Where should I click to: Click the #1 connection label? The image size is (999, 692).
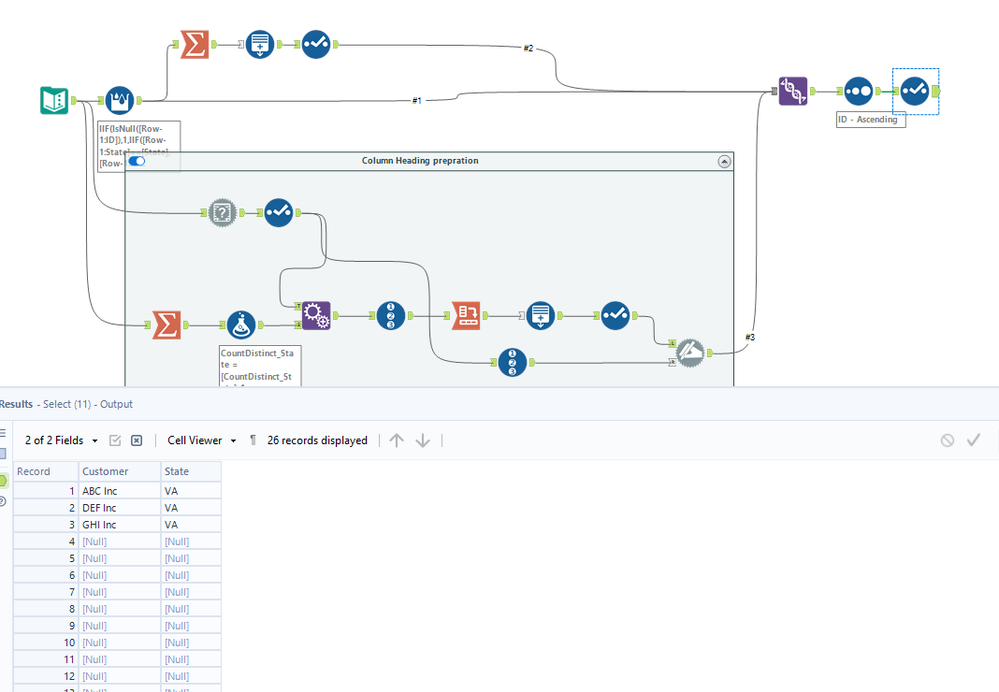pos(417,101)
